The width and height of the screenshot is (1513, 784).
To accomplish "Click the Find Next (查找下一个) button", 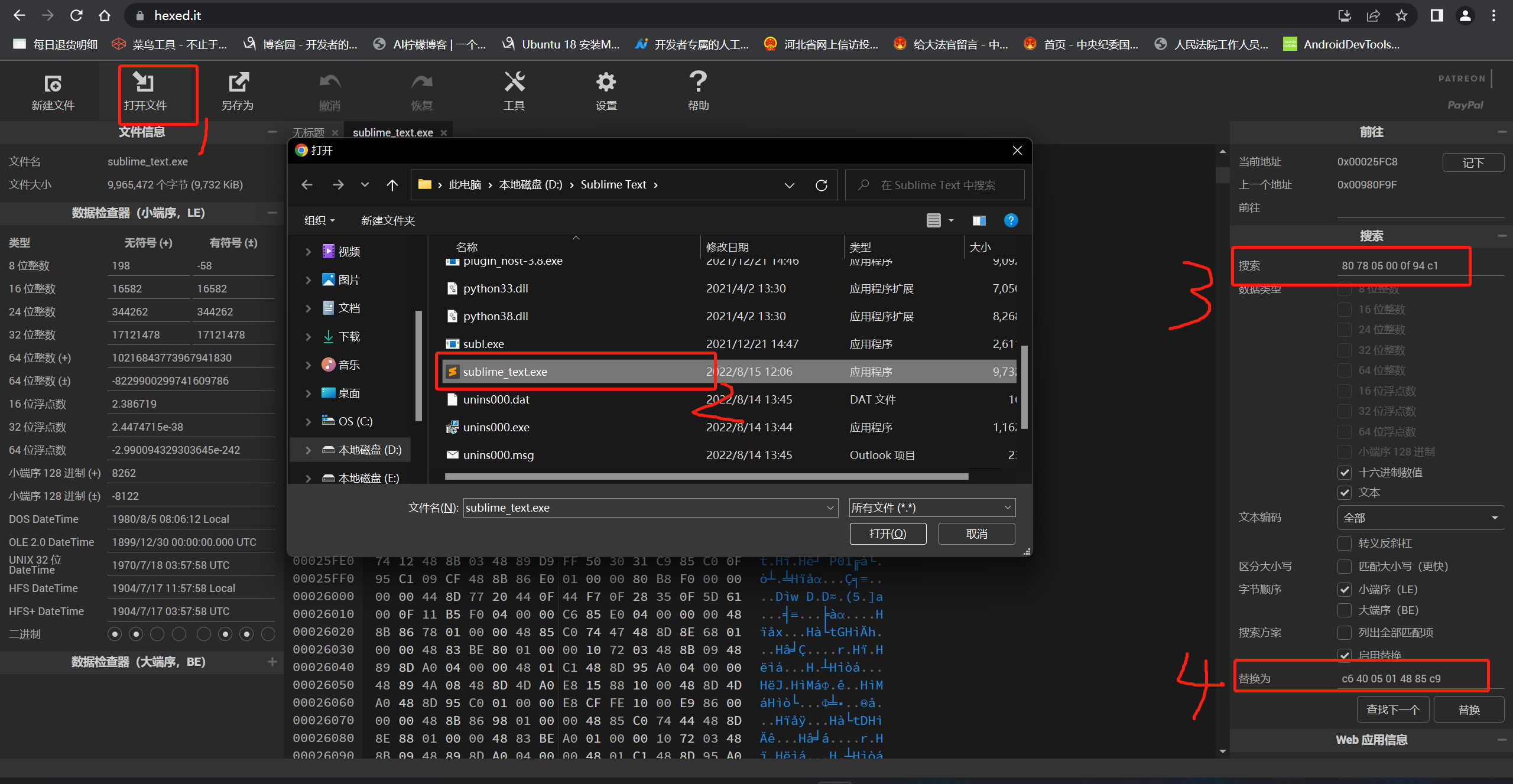I will [x=1392, y=710].
